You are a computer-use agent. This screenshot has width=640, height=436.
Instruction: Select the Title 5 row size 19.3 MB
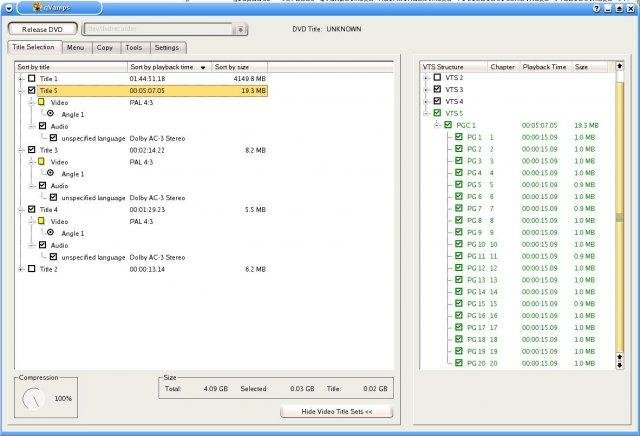click(x=253, y=91)
